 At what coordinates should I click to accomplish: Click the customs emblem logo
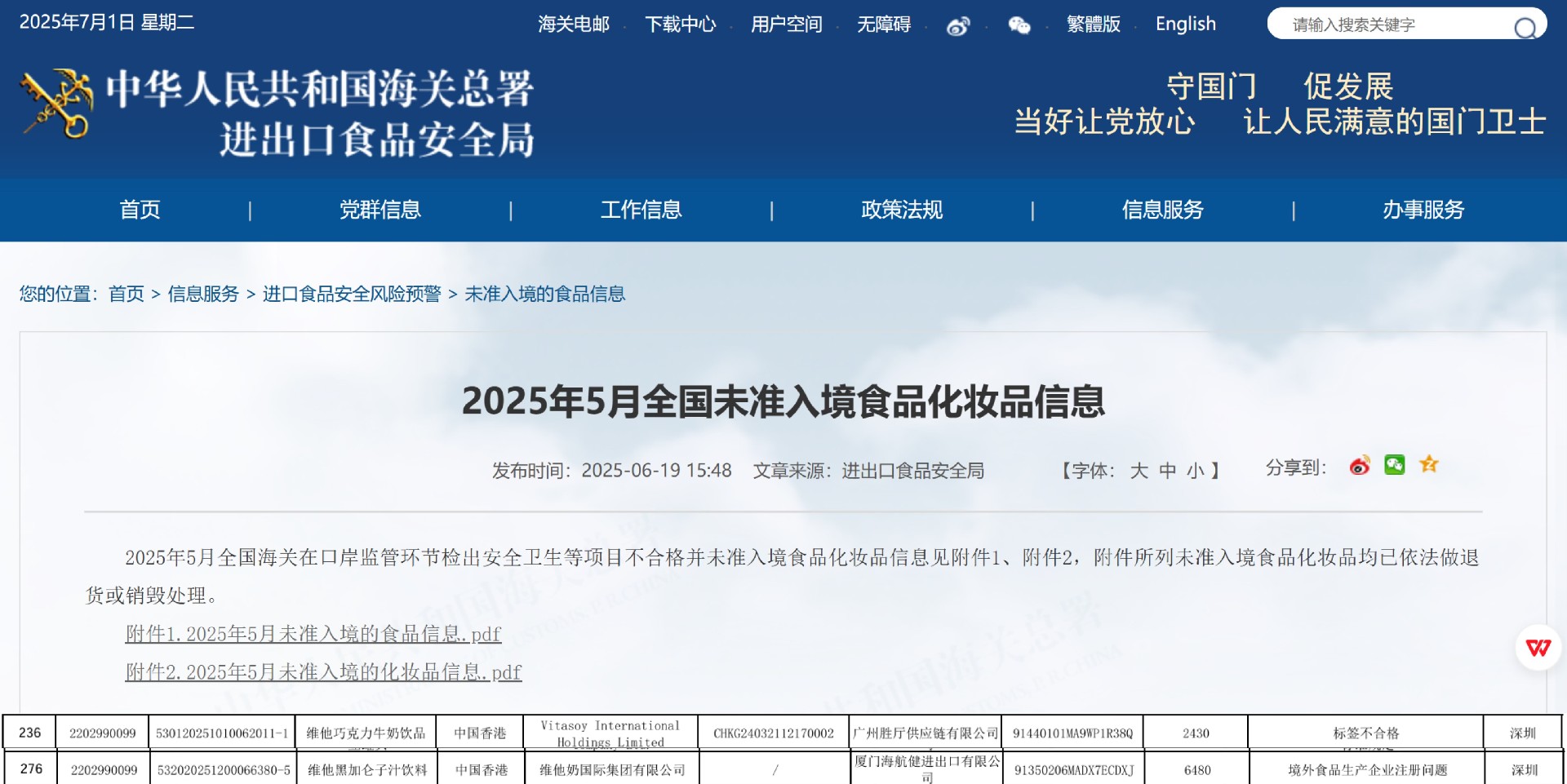coord(57,104)
